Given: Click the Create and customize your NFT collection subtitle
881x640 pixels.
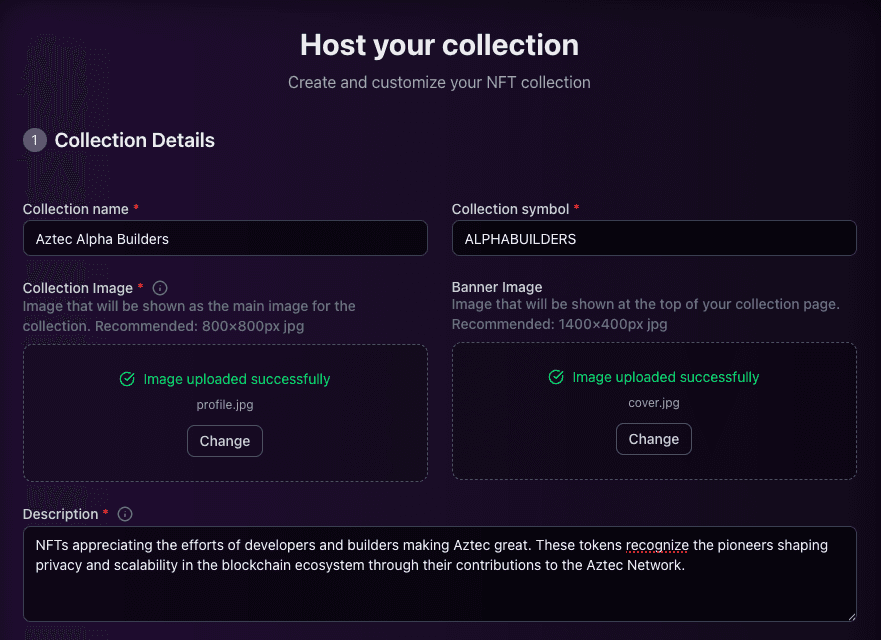Looking at the screenshot, I should click(x=439, y=83).
